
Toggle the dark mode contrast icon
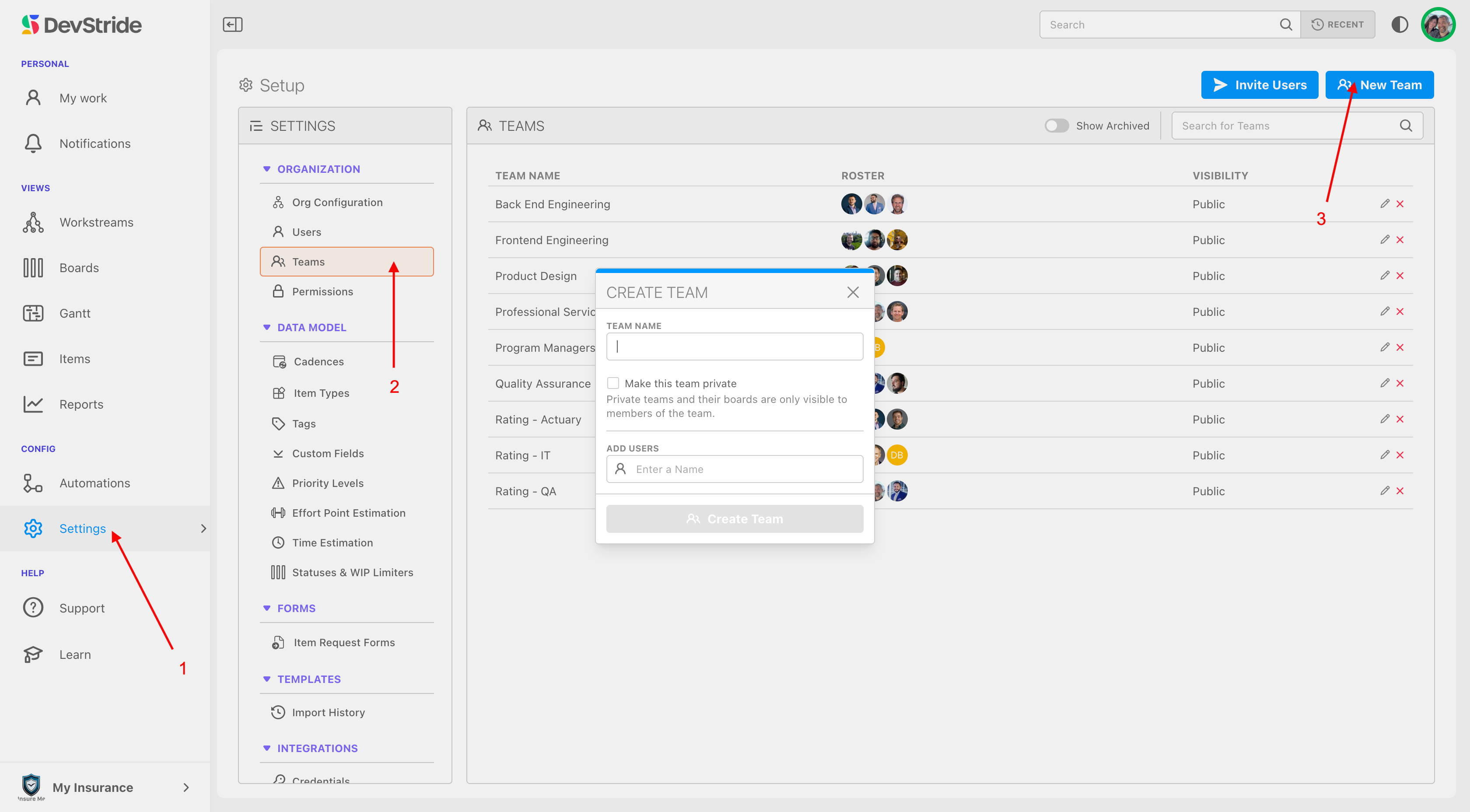pos(1399,24)
